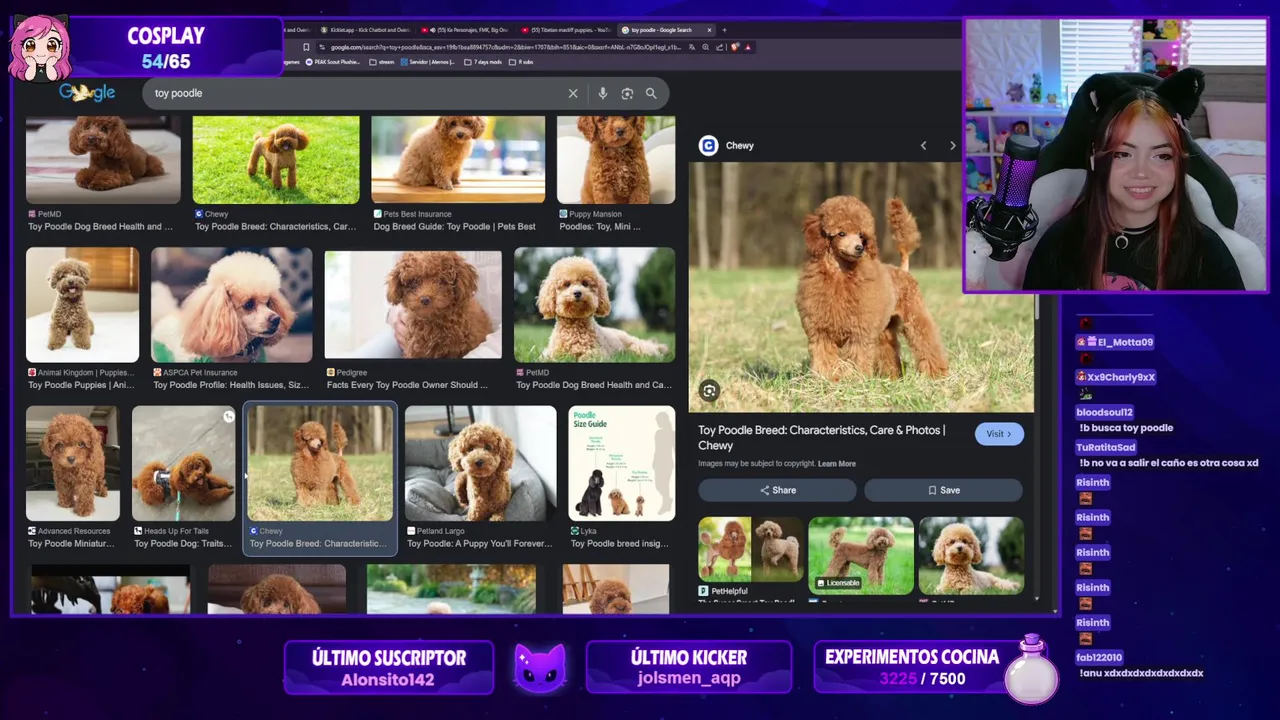Open the 7 days mods bookmarks folder
1280x720 pixels.
pos(484,62)
